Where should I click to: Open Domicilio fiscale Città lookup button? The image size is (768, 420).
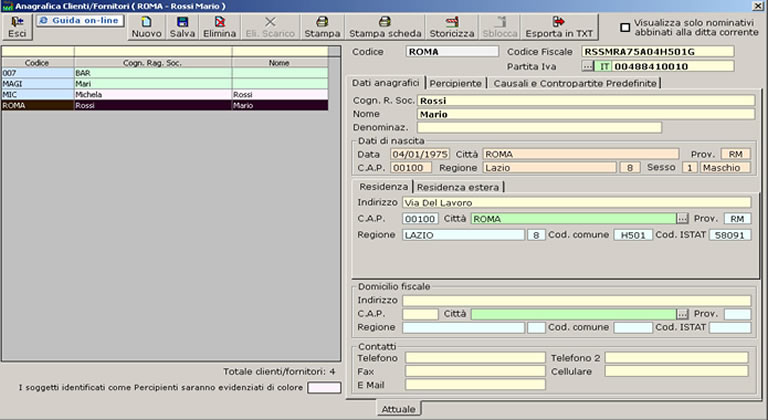pos(682,314)
